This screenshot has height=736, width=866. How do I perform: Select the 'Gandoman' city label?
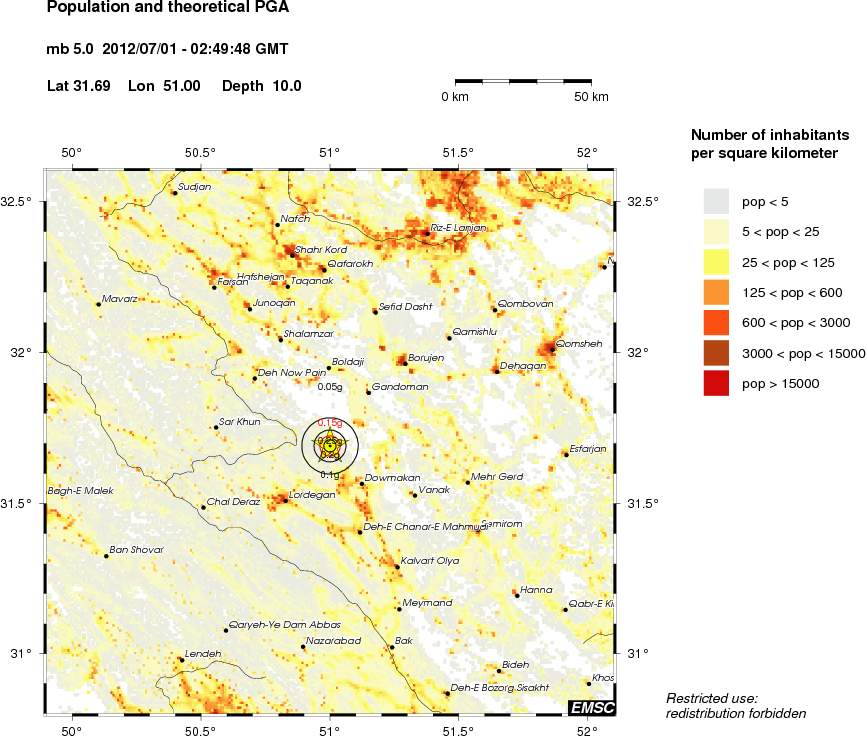[x=400, y=386]
